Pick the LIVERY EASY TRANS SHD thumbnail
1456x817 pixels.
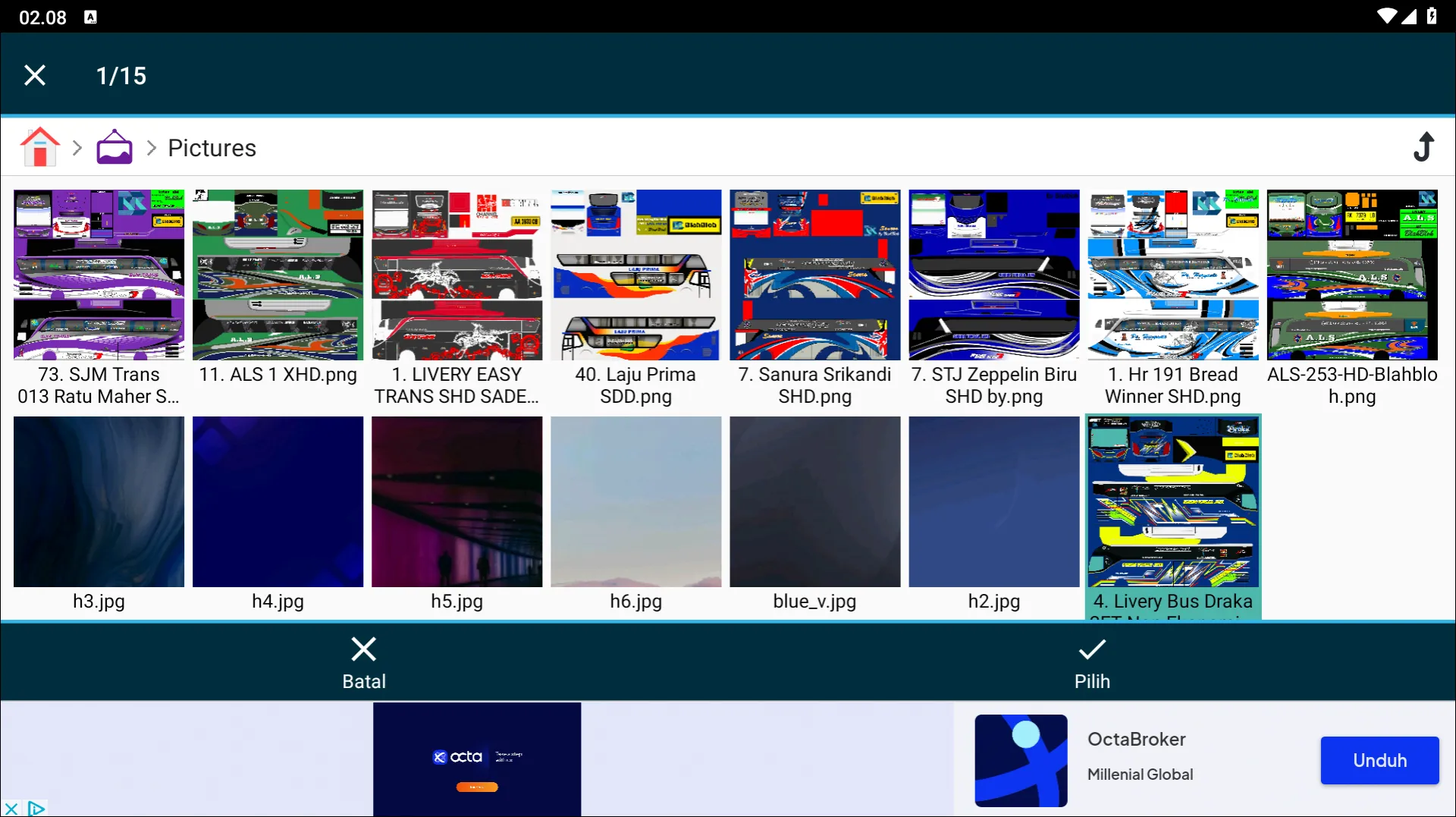[x=457, y=275]
